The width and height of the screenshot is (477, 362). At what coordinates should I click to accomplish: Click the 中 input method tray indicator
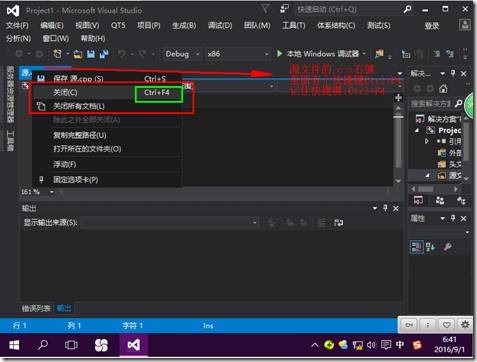pos(400,344)
